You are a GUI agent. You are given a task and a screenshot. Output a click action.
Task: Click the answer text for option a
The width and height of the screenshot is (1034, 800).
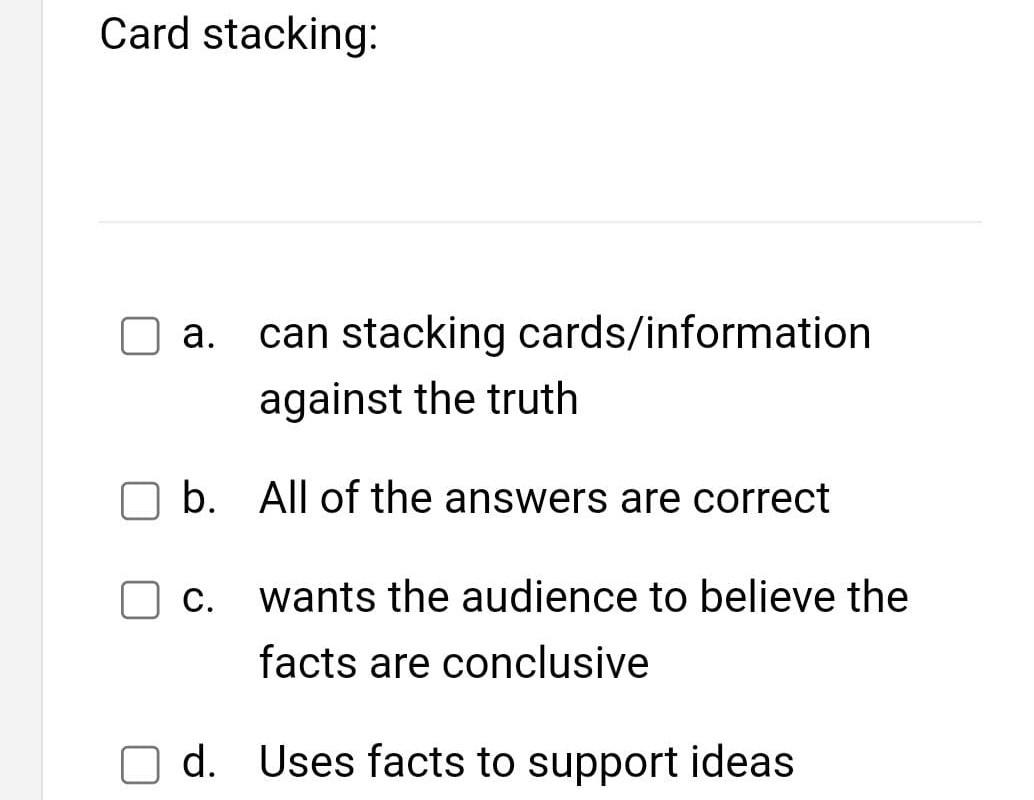565,334
